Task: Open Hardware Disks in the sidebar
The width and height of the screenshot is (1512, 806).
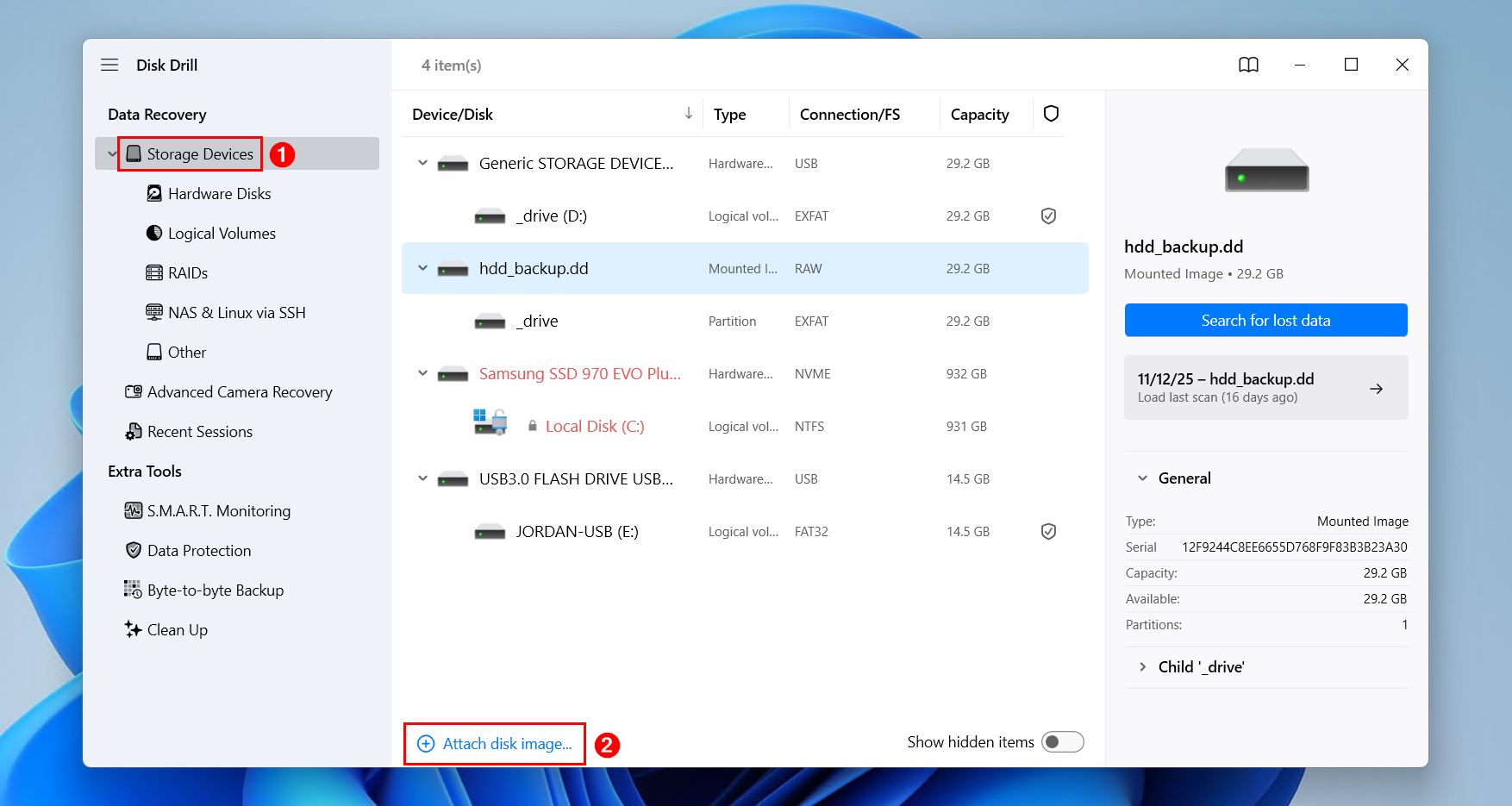Action: [219, 193]
